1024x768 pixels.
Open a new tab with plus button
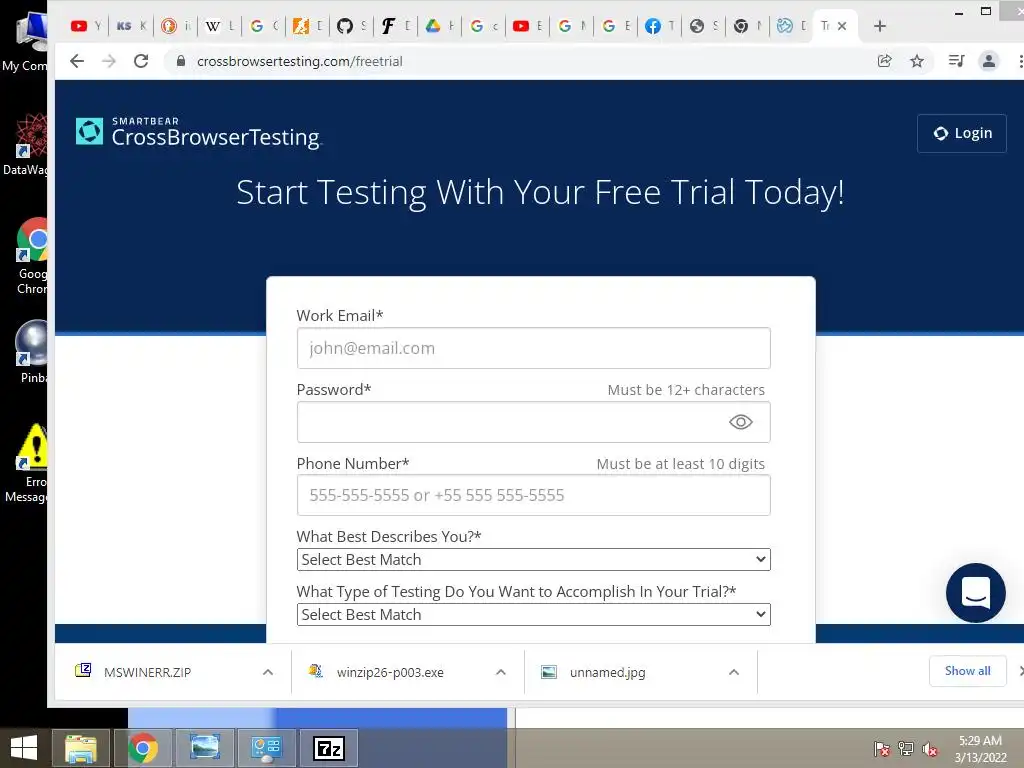[x=880, y=26]
